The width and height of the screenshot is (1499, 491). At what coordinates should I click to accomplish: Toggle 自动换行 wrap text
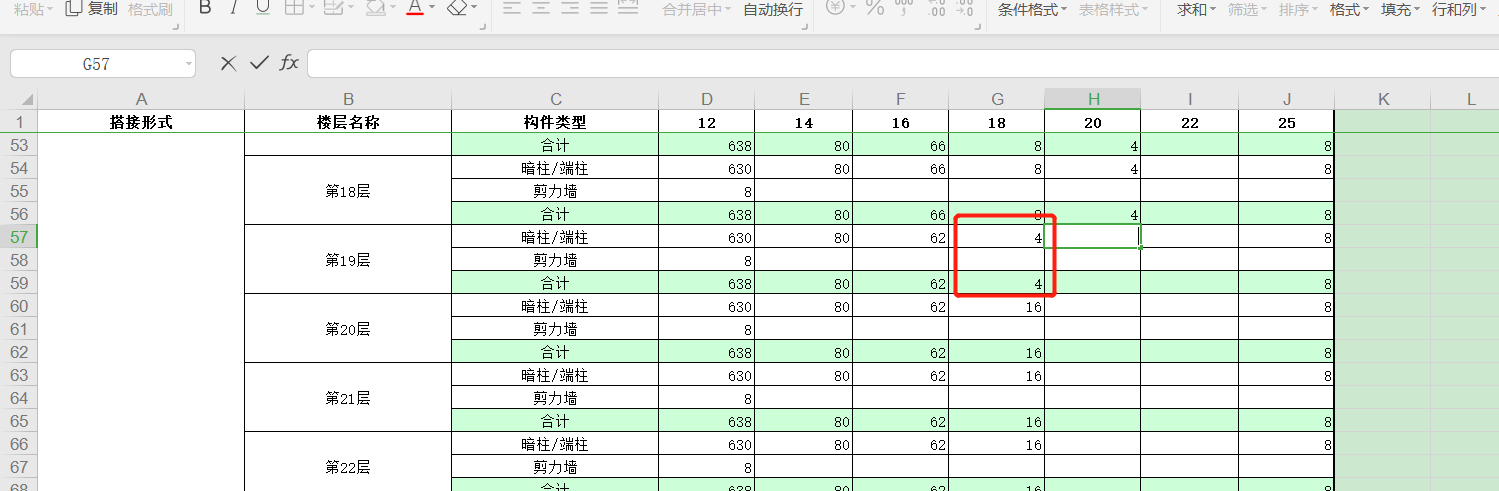point(772,9)
